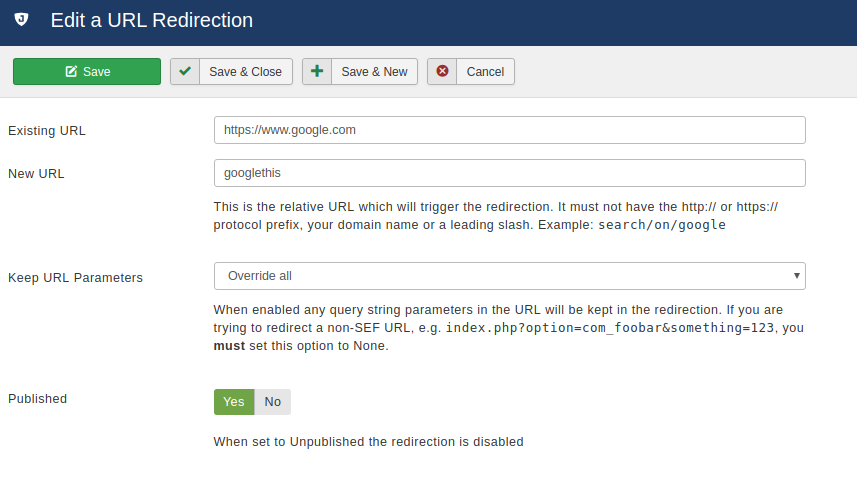Focus the New URL field containing googlethis
This screenshot has height=479, width=857.
point(509,173)
